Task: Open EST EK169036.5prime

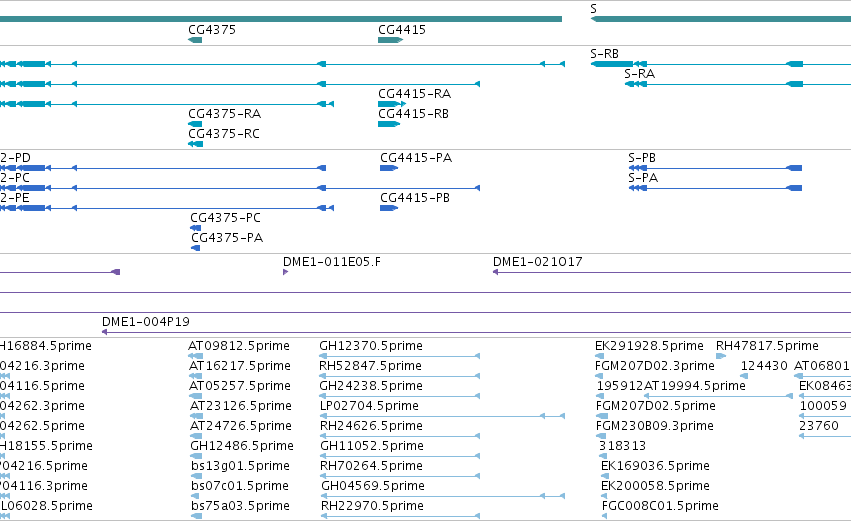Action: 655,466
